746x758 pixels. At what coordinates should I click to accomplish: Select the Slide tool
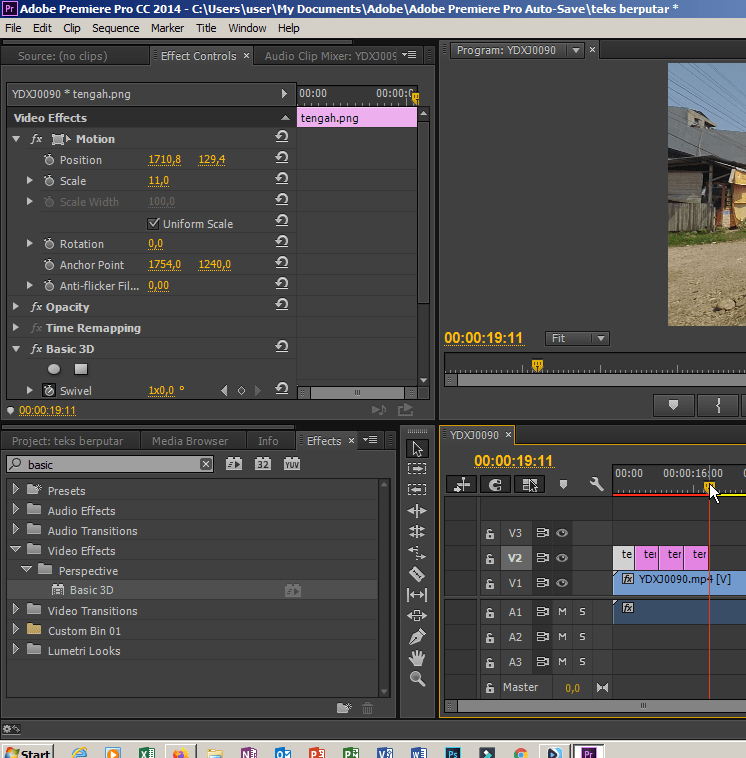(x=417, y=615)
